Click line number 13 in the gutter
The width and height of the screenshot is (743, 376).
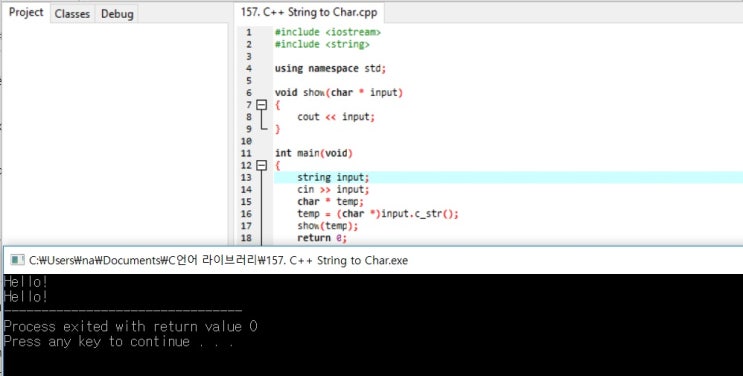(246, 177)
